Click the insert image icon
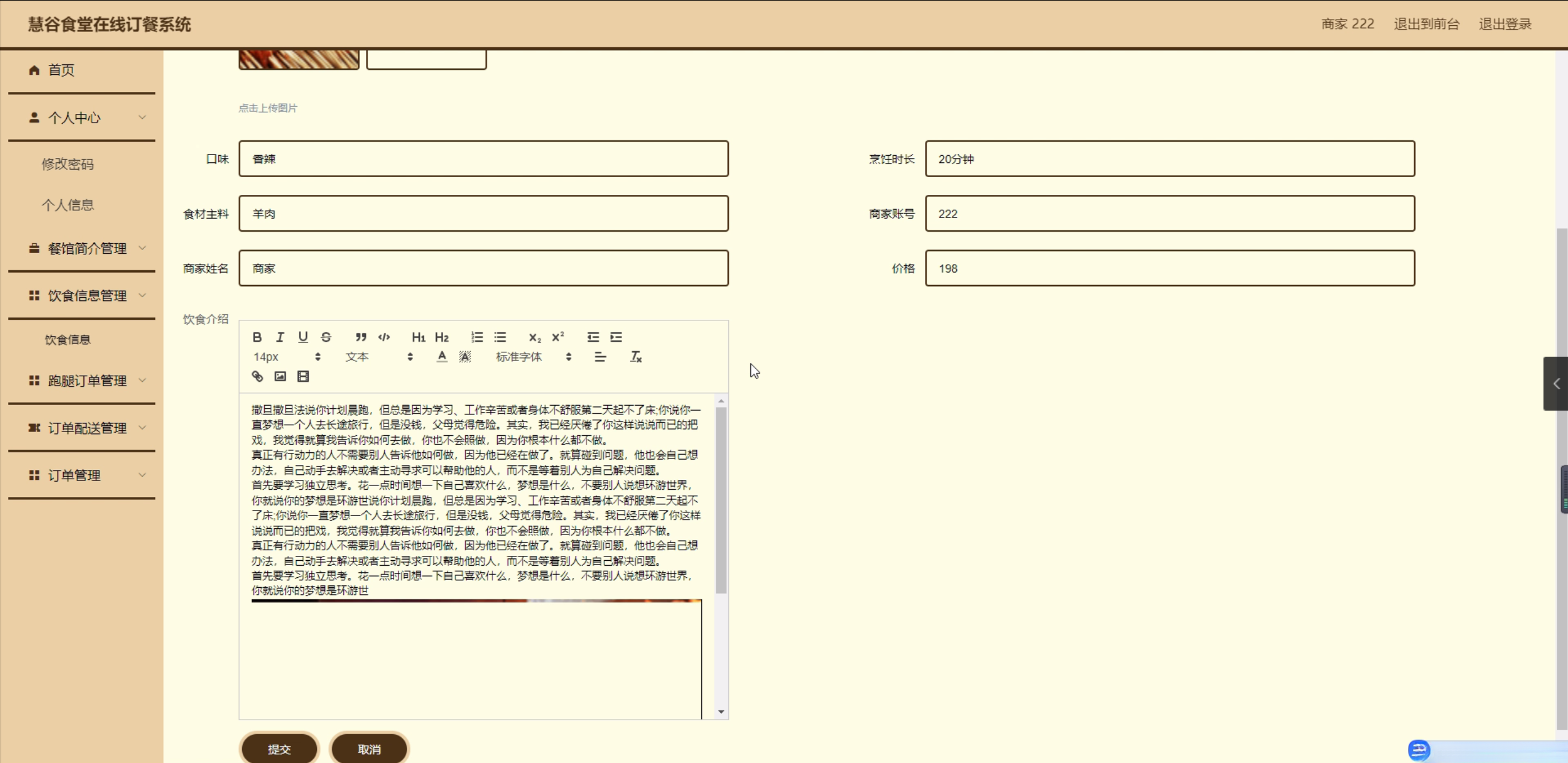The width and height of the screenshot is (1568, 763). (280, 376)
